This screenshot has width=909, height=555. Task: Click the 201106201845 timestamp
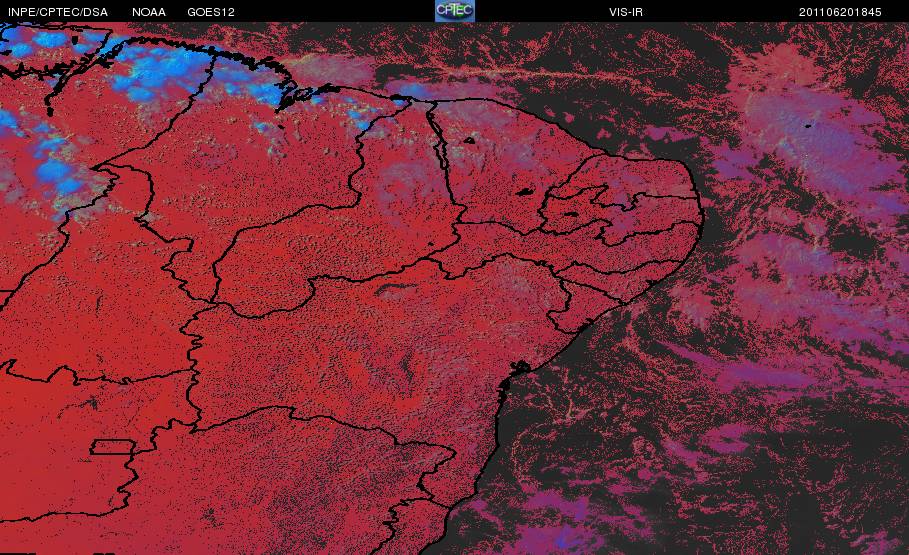pos(840,12)
